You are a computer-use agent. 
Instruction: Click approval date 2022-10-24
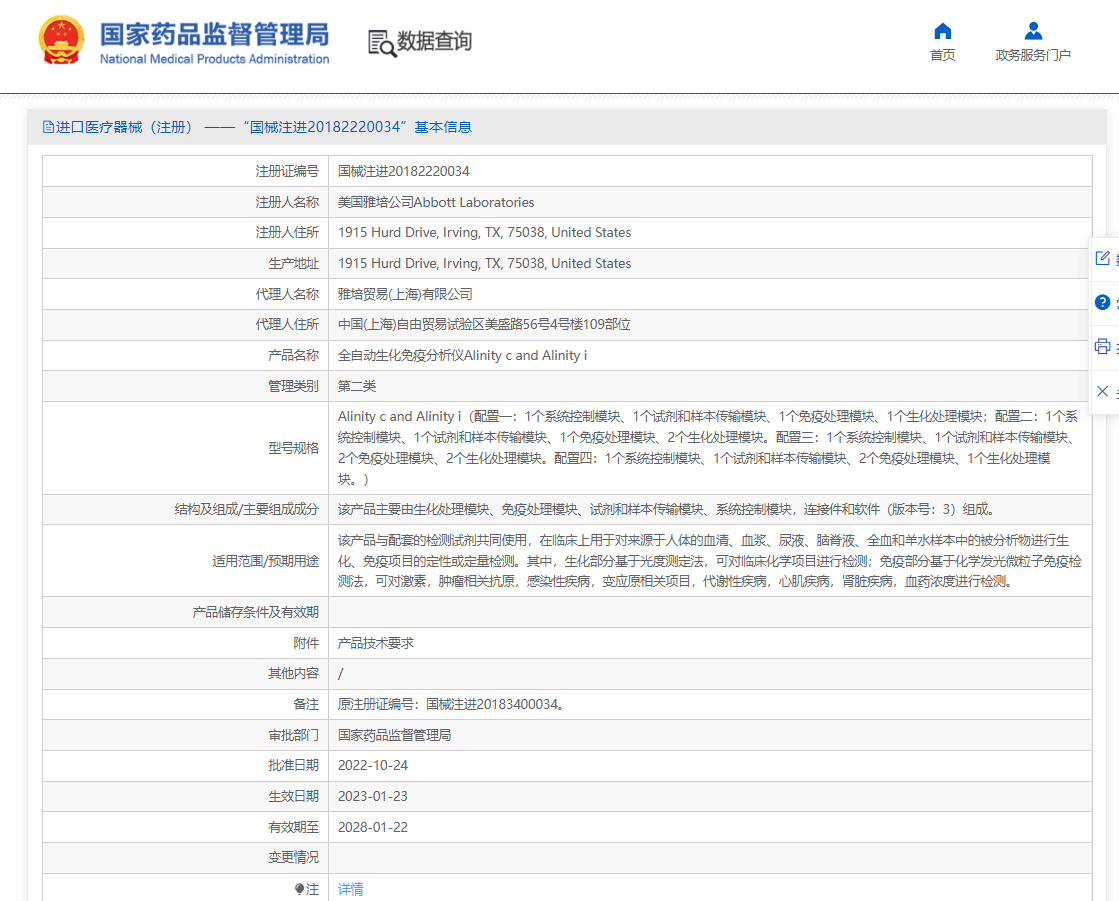pyautogui.click(x=373, y=765)
